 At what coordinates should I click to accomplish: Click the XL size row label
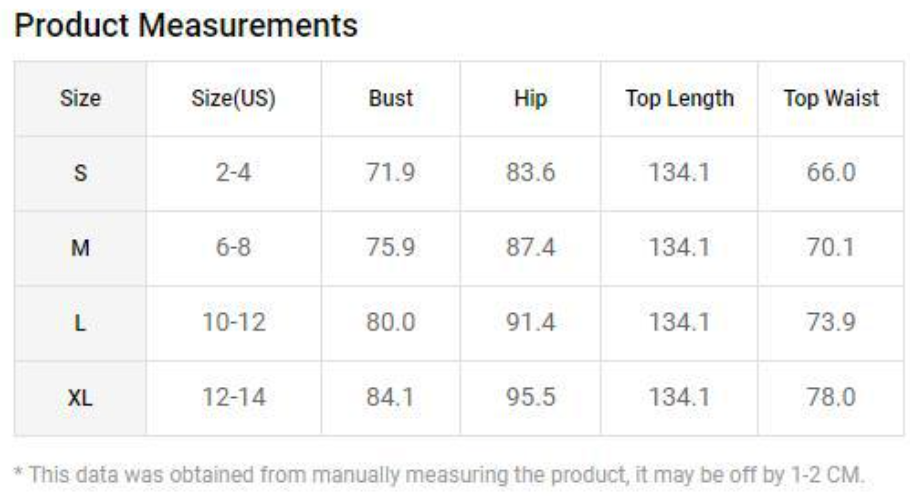click(80, 398)
